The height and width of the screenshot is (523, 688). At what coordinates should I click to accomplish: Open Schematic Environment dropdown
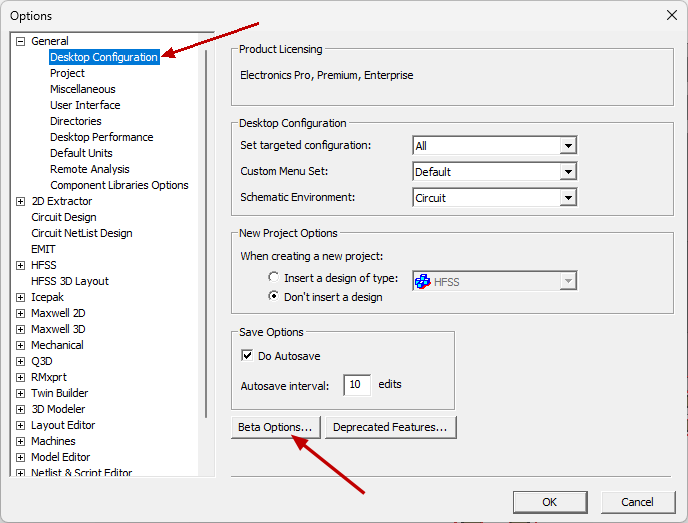(494, 198)
